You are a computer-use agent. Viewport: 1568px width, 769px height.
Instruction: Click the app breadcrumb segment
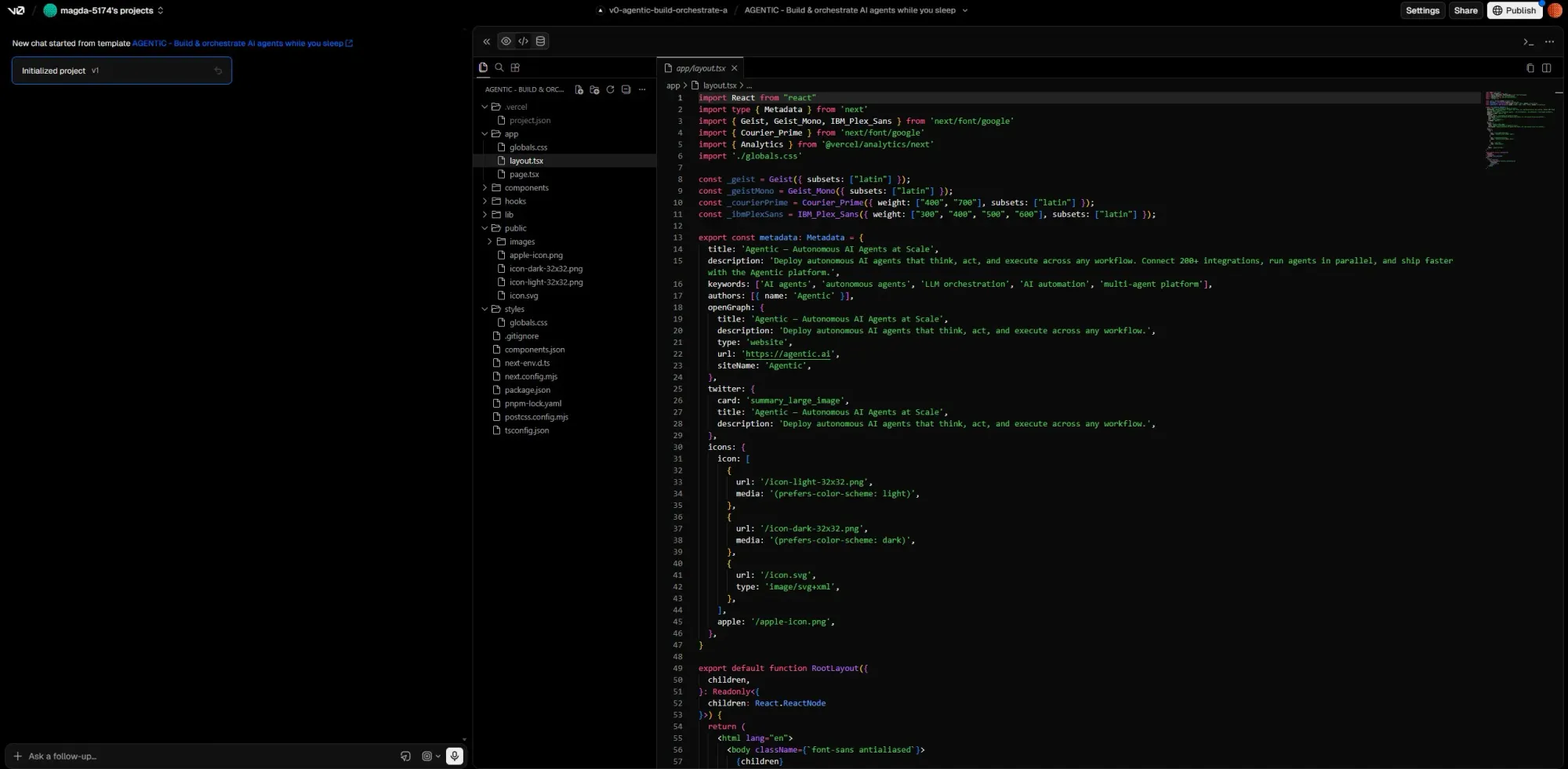pos(673,85)
